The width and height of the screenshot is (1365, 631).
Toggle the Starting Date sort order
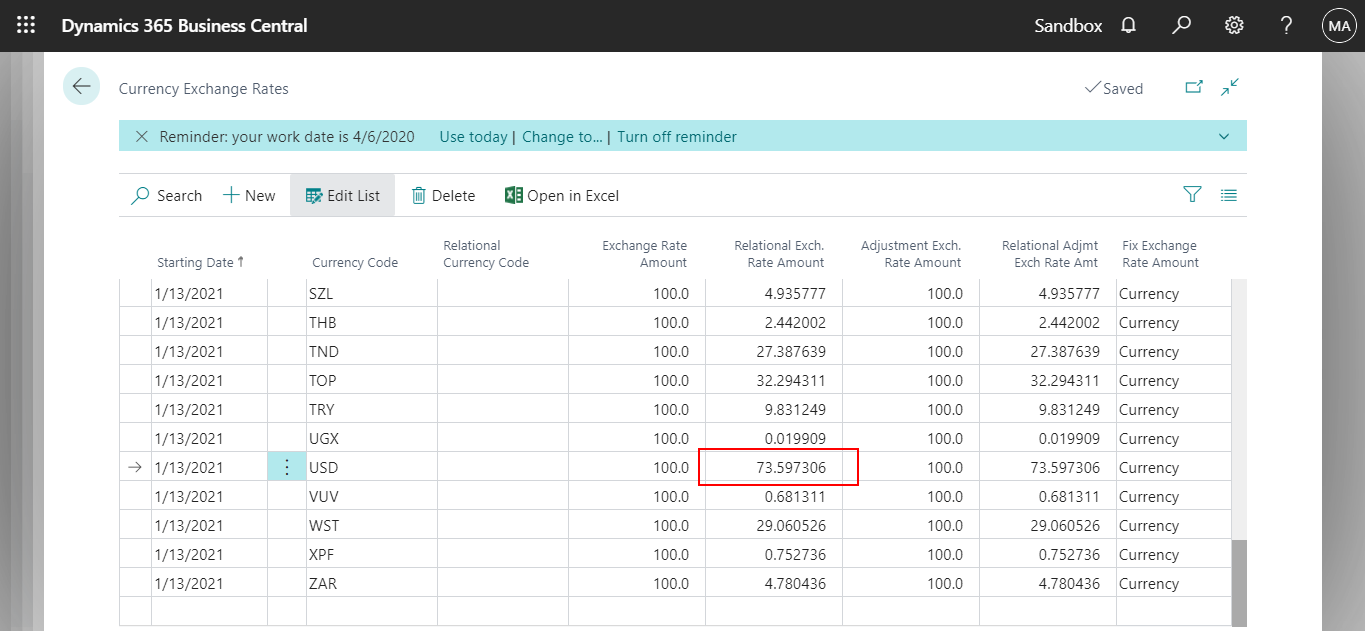pyautogui.click(x=200, y=262)
